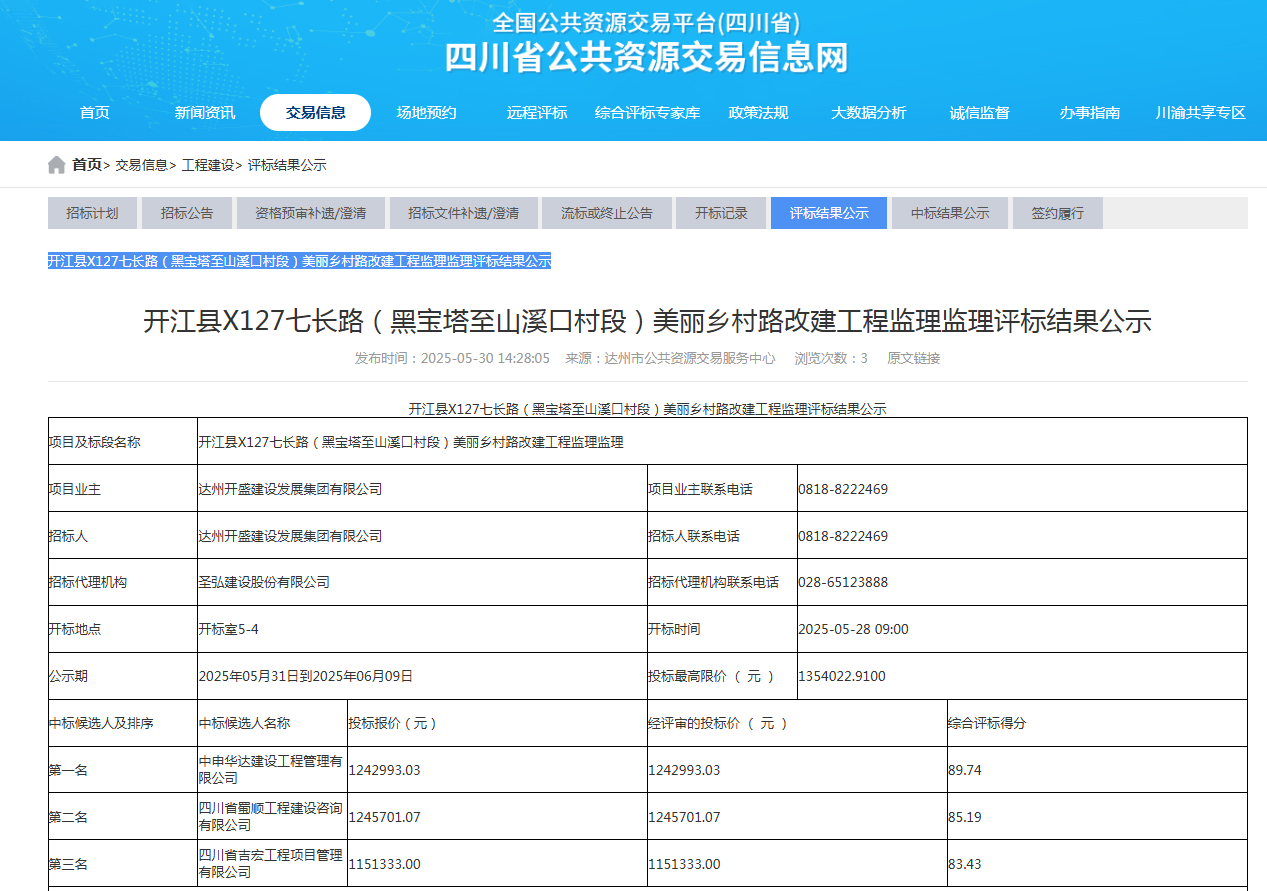The height and width of the screenshot is (891, 1267).
Task: Select the 中标结果公示 tab
Action: (950, 213)
